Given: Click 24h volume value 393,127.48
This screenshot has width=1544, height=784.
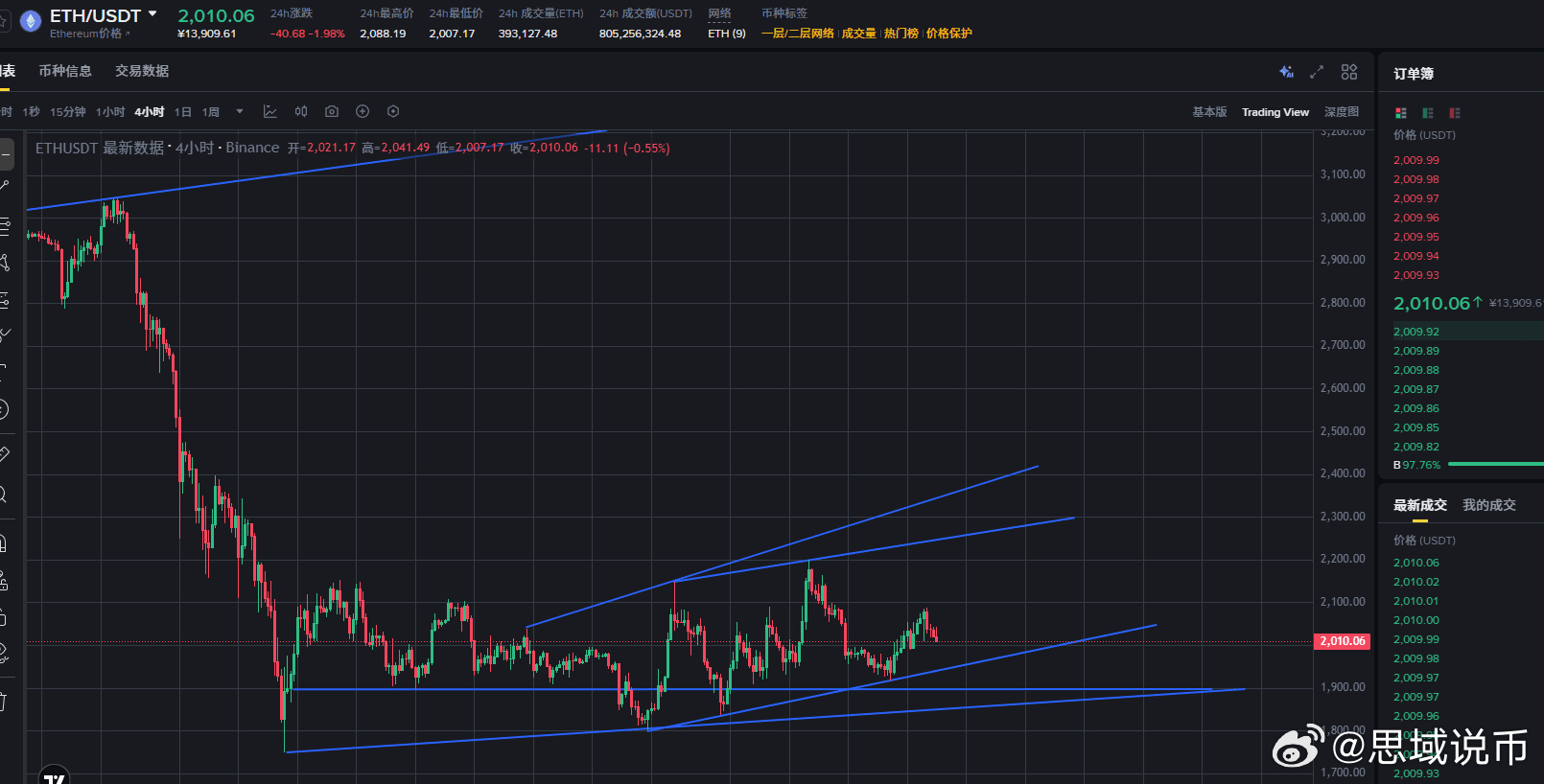Looking at the screenshot, I should pos(527,34).
